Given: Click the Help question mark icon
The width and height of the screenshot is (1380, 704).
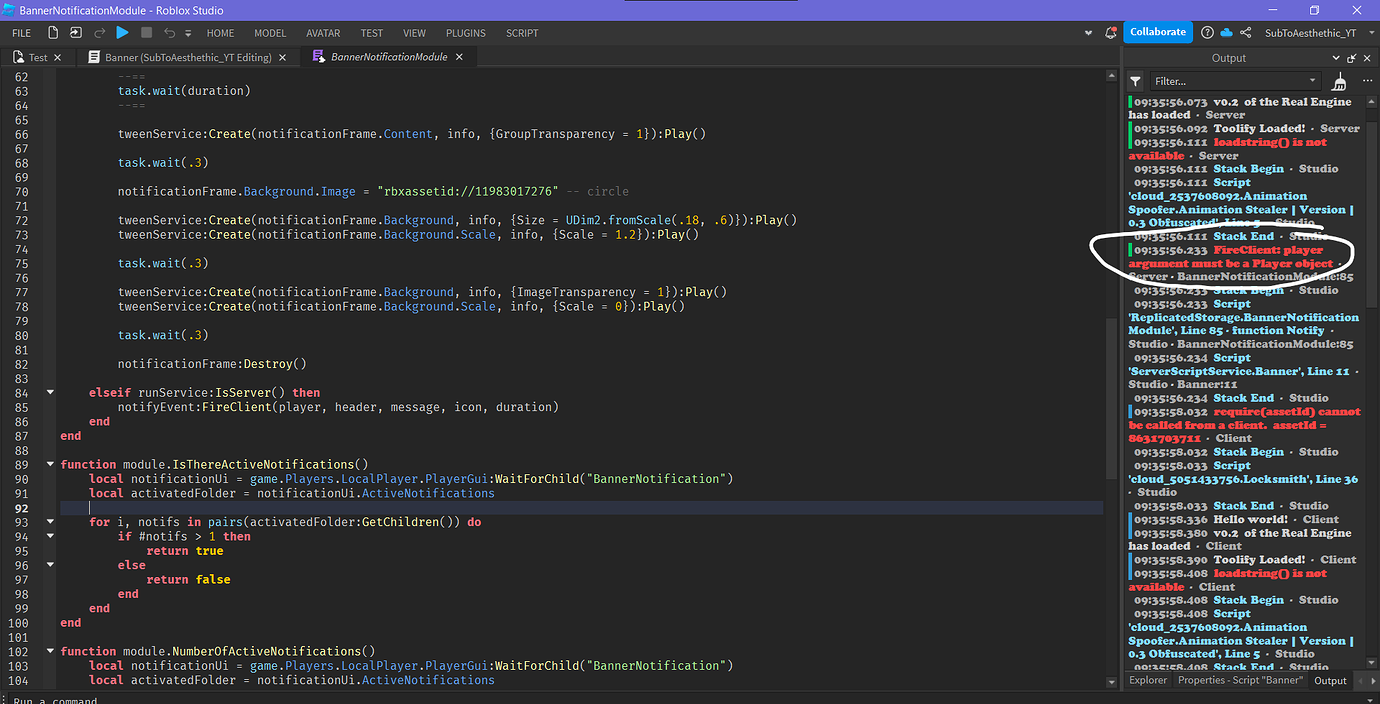Looking at the screenshot, I should [x=1208, y=33].
